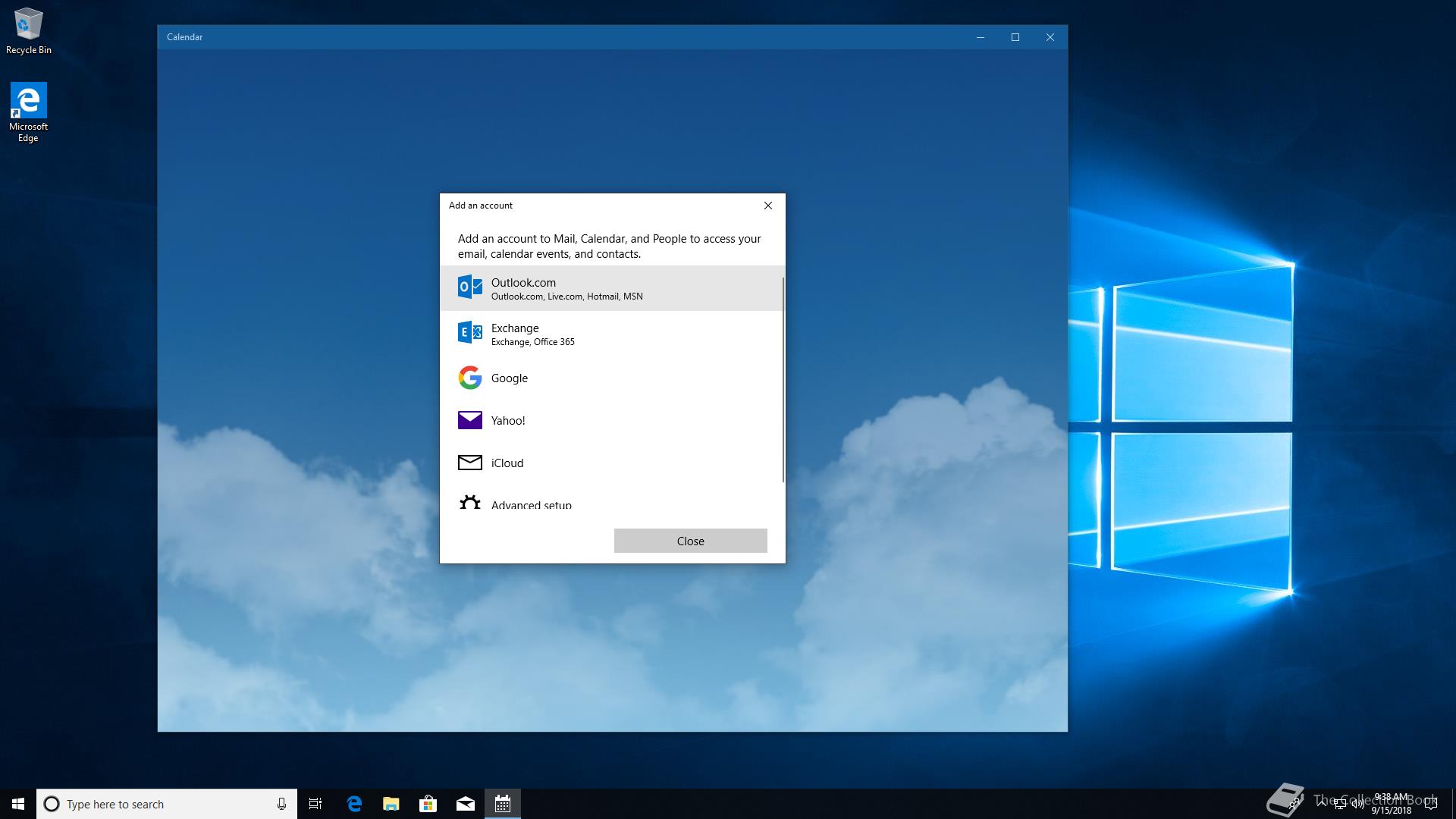The image size is (1456, 819).
Task: Open Task View from the taskbar
Action: (x=315, y=804)
